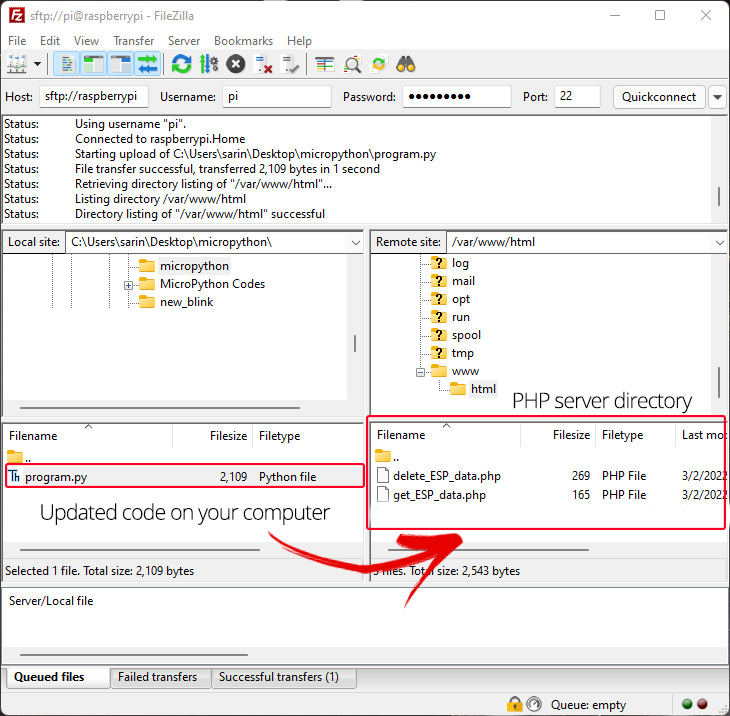Select program.py in local file list
Screen dimensions: 730x716
click(x=184, y=476)
